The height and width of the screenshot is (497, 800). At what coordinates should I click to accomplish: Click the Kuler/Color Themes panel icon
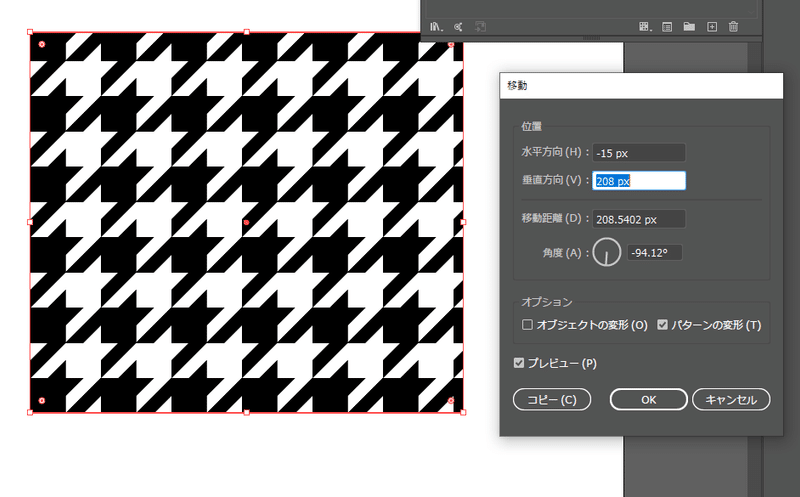[458, 27]
